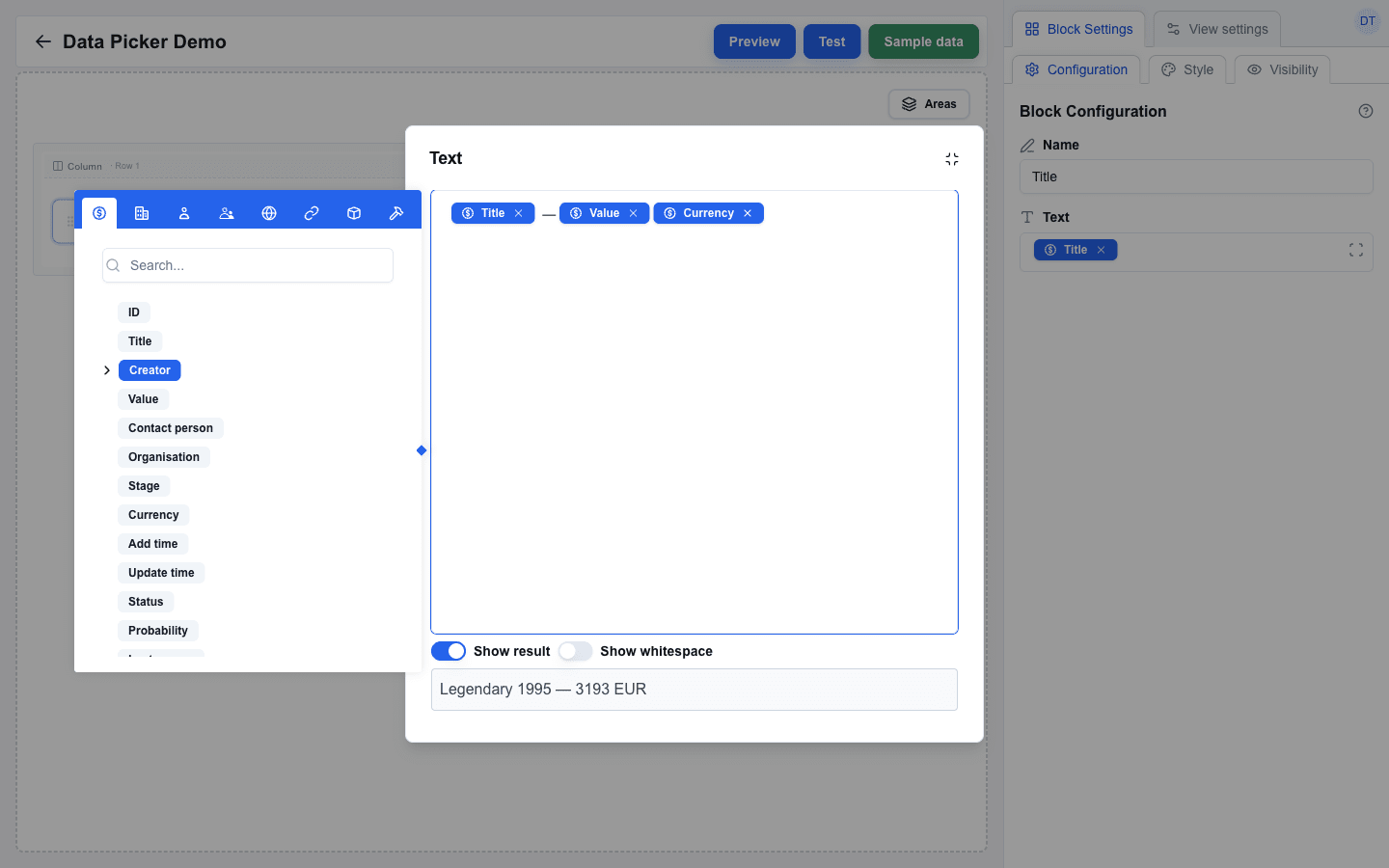Screen dimensions: 1389x868
Task: Select the Add time field
Action: click(153, 544)
